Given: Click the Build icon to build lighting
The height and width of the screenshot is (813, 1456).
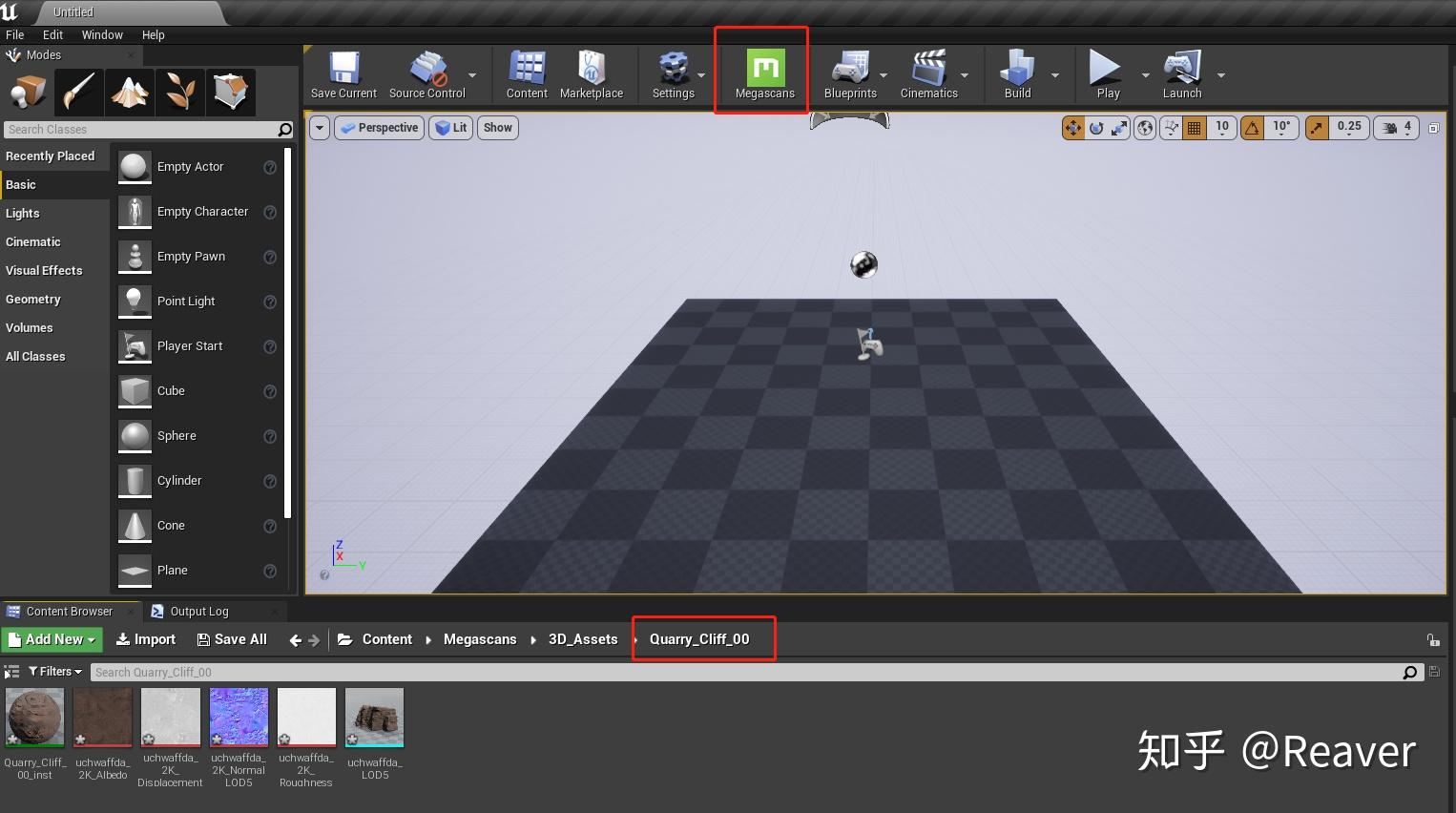Looking at the screenshot, I should pyautogui.click(x=1019, y=74).
